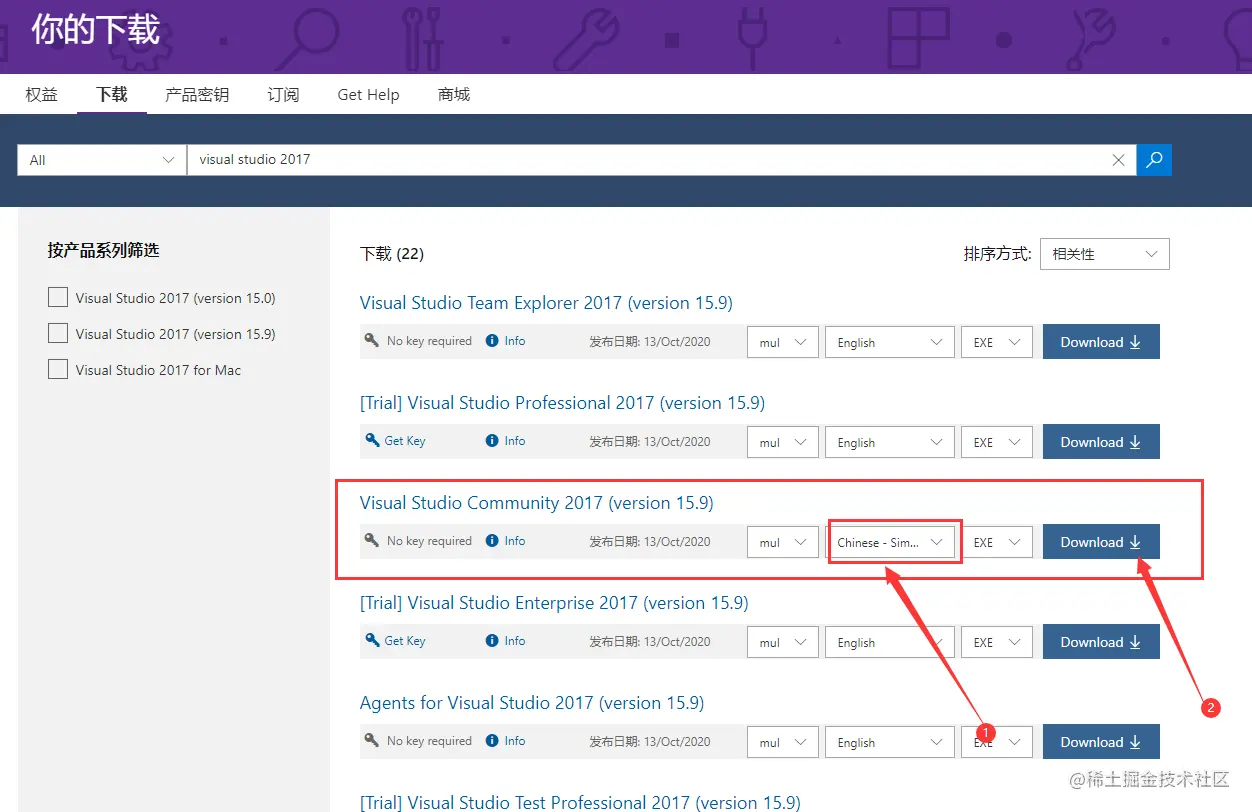The image size is (1252, 812).
Task: Switch to the 下载 tab
Action: point(112,95)
